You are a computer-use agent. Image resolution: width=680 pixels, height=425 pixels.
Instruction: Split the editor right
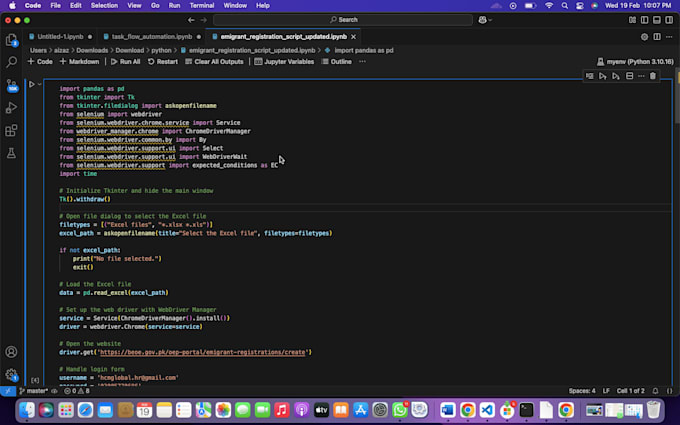tap(657, 37)
